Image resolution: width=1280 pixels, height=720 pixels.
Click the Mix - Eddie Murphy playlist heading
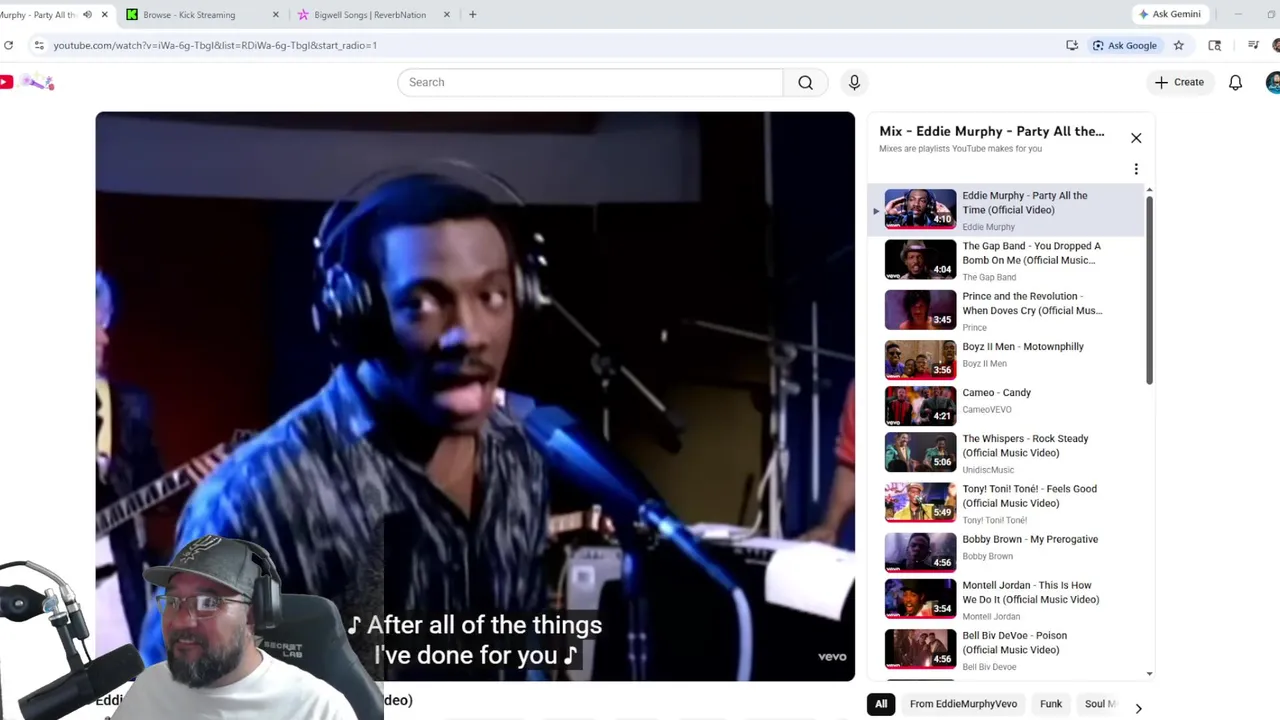[992, 131]
